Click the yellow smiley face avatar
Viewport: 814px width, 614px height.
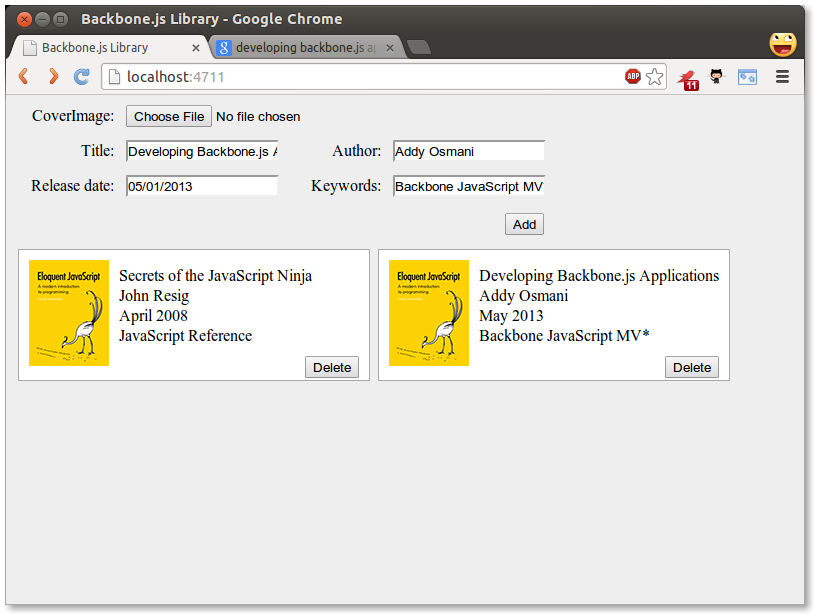click(x=783, y=44)
